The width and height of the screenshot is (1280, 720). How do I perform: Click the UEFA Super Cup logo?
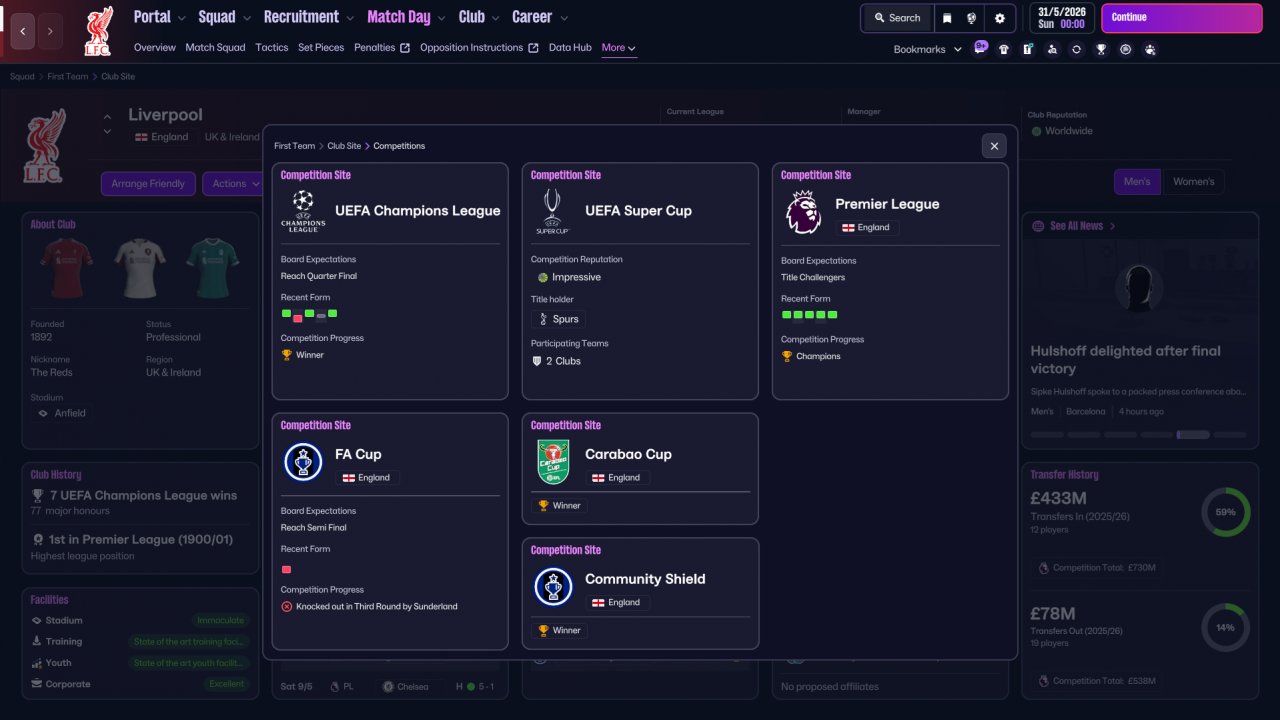coord(553,211)
